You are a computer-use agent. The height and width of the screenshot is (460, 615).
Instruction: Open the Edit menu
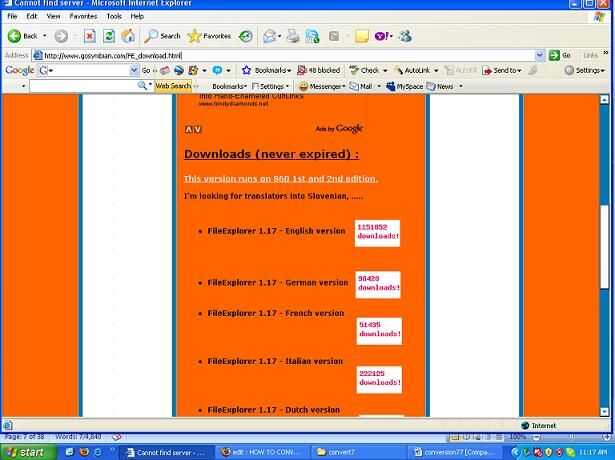[x=32, y=16]
